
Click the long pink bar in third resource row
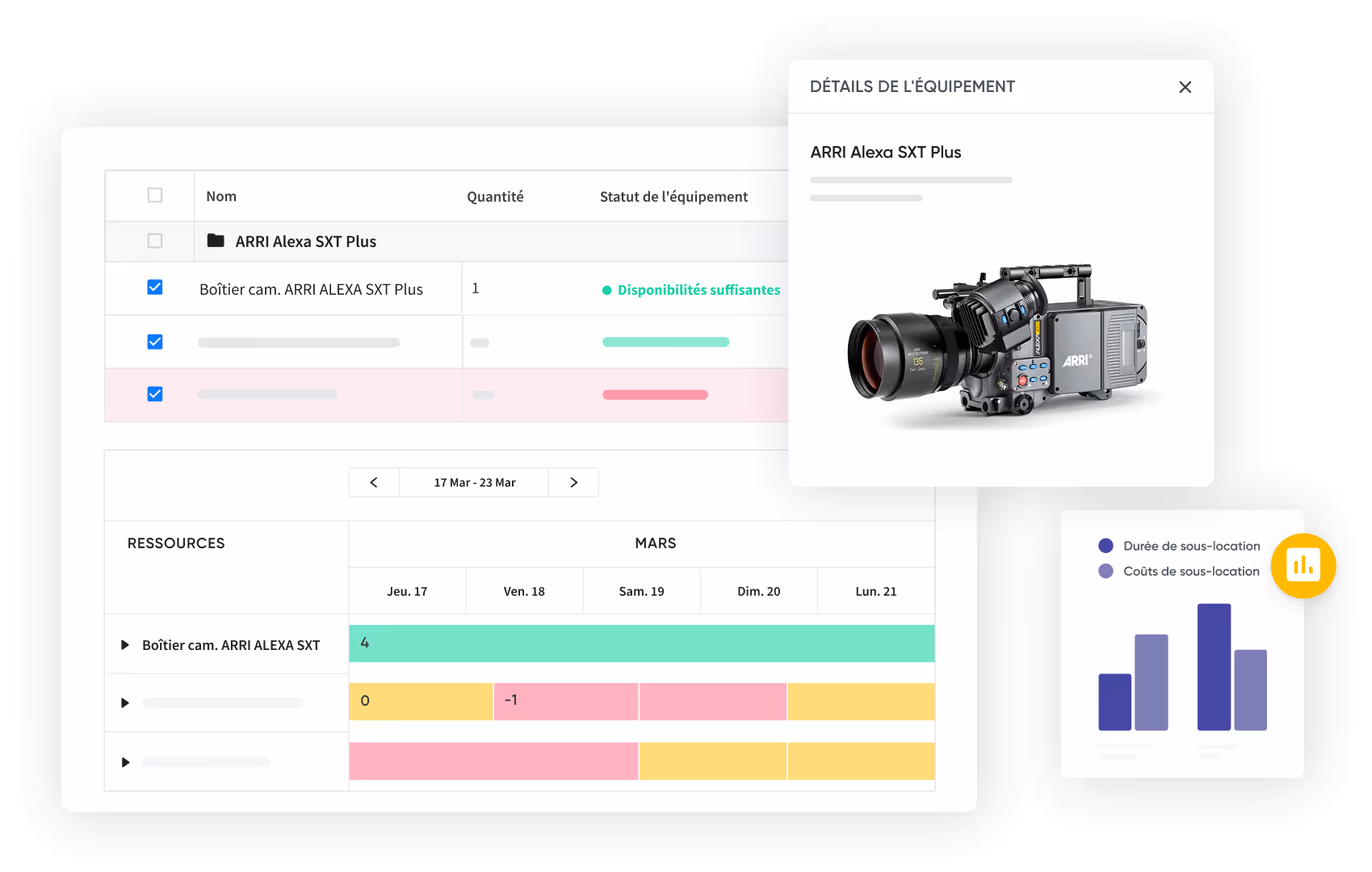click(493, 761)
